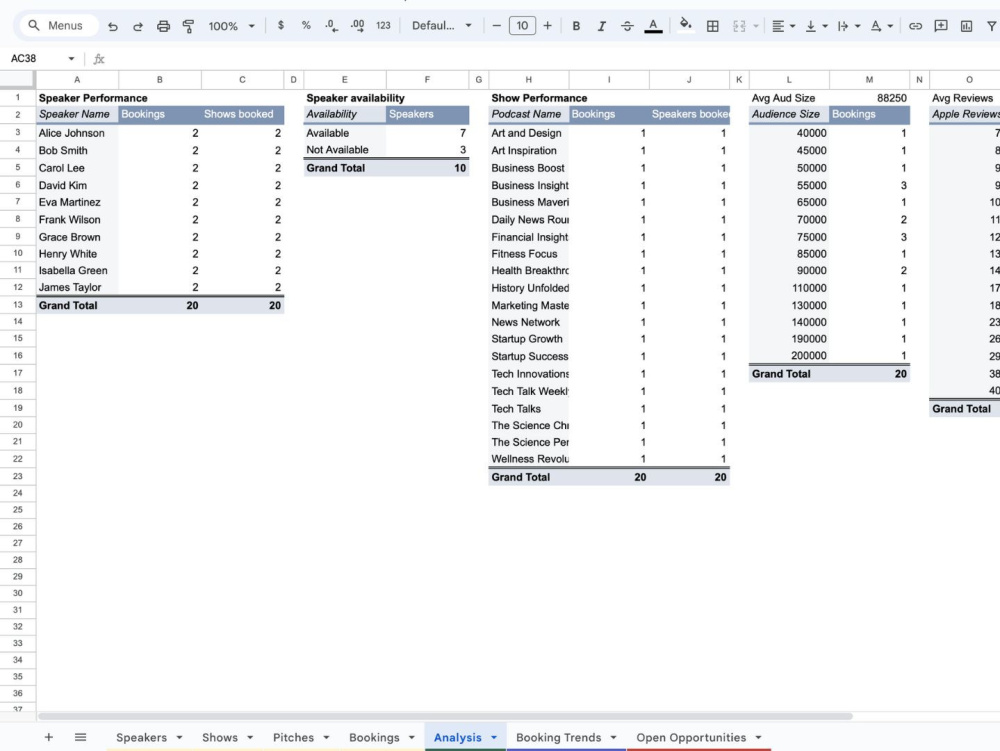1000x751 pixels.
Task: Print the spreadsheet with printer icon
Action: [x=163, y=26]
